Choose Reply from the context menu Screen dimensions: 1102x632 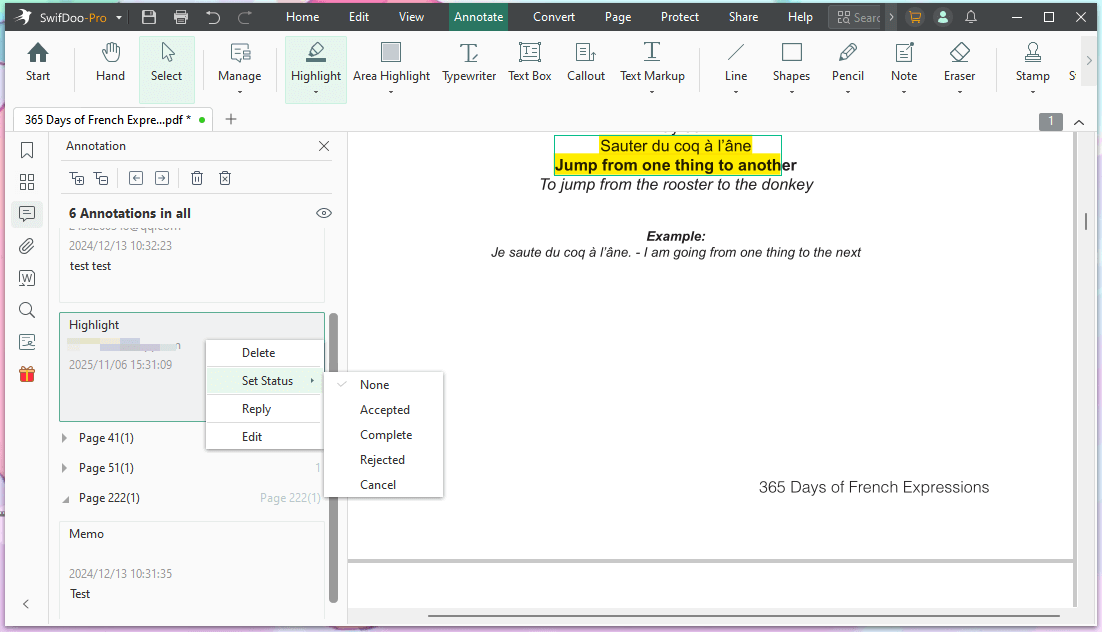pos(256,408)
